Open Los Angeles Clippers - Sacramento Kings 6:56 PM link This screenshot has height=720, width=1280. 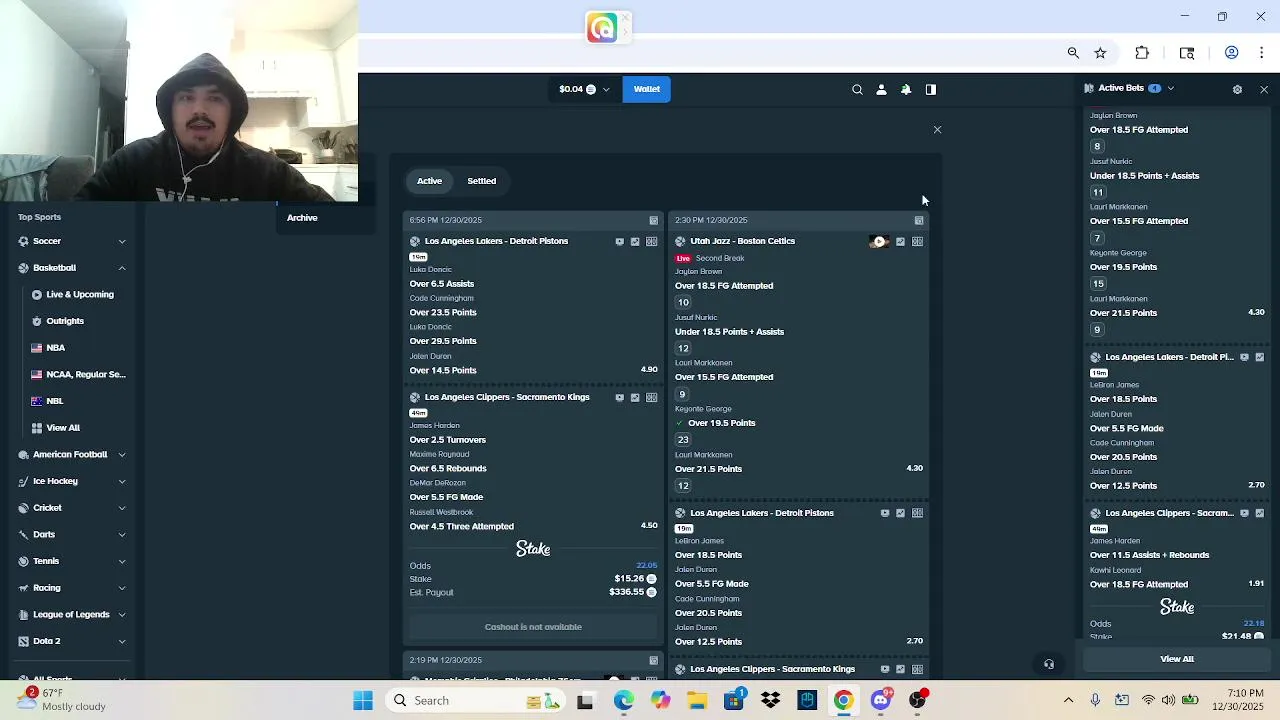pos(507,397)
